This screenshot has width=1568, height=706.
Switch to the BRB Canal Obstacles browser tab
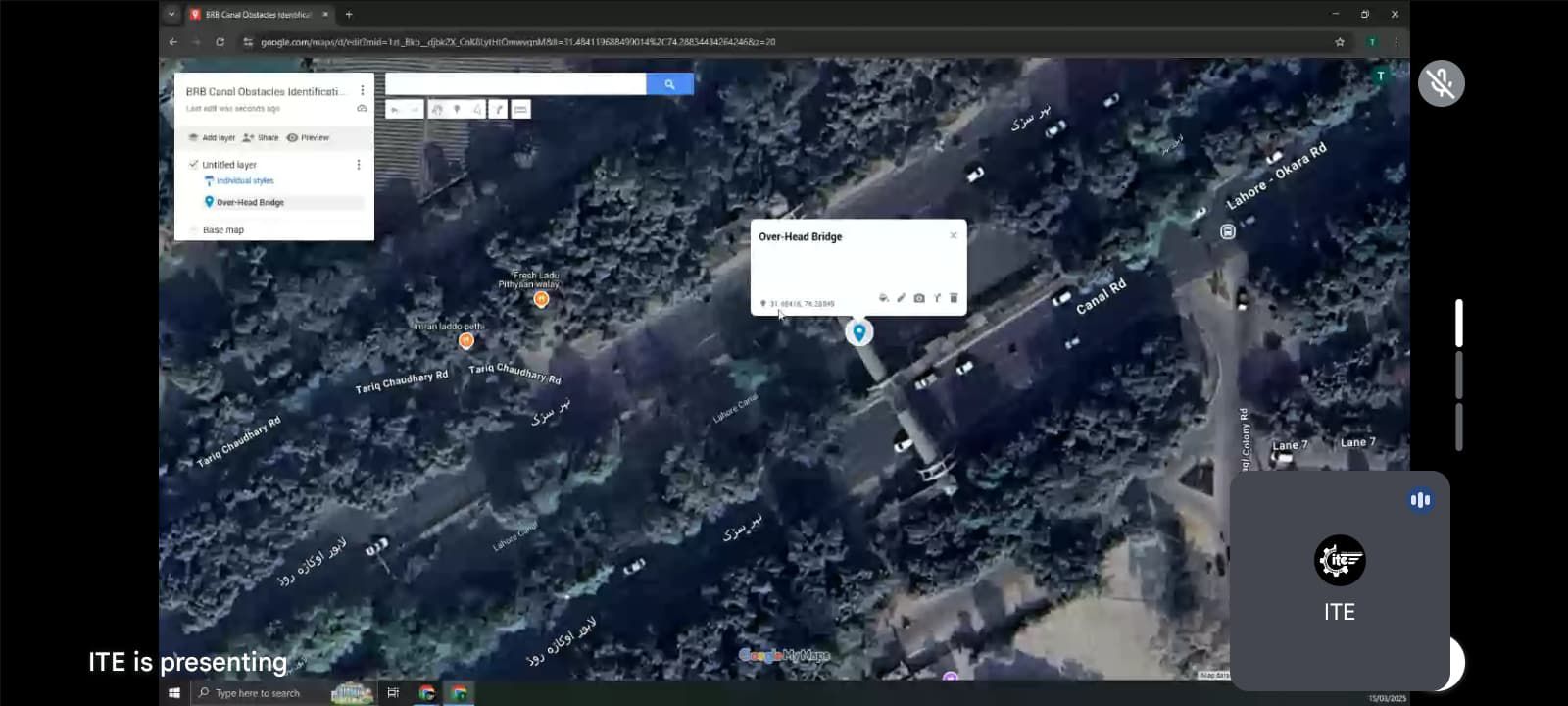[x=259, y=15]
